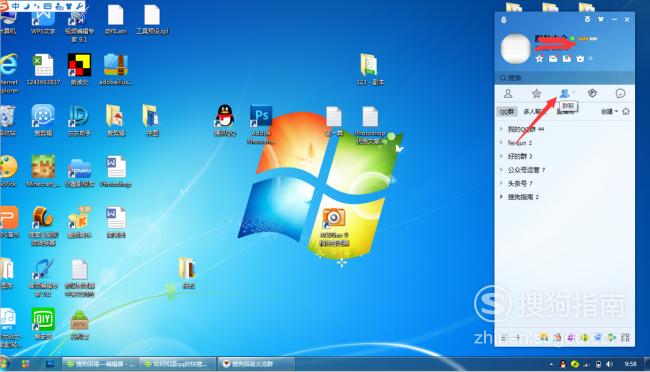Toggle Sogou IME moon full/half width
650x372 pixels.
click(x=26, y=6)
